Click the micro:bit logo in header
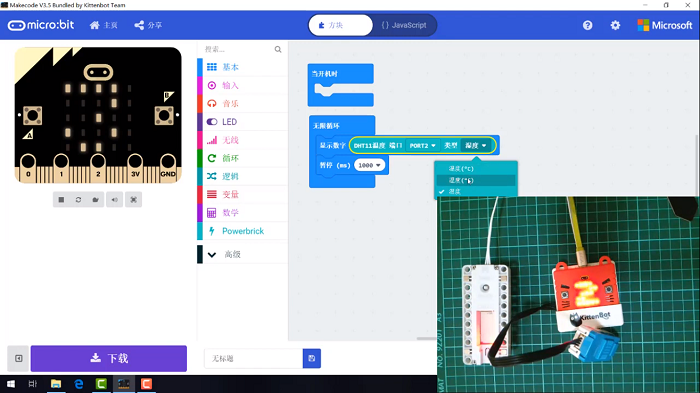The image size is (700, 393). (x=41, y=25)
